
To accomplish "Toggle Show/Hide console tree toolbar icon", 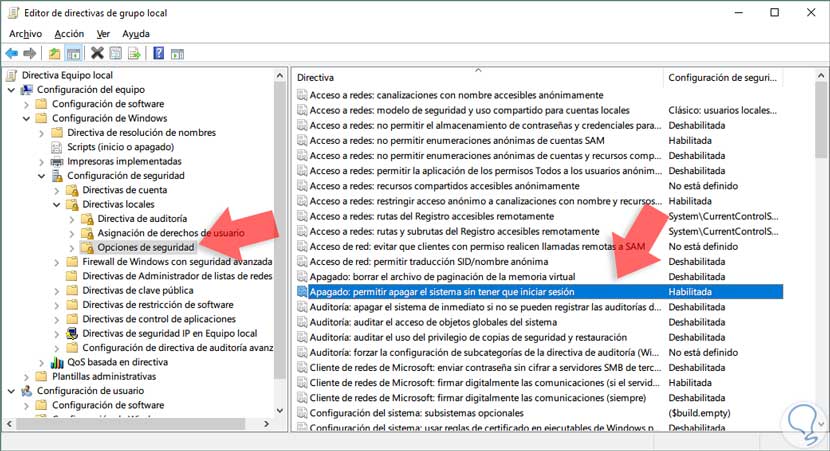I will [74, 53].
